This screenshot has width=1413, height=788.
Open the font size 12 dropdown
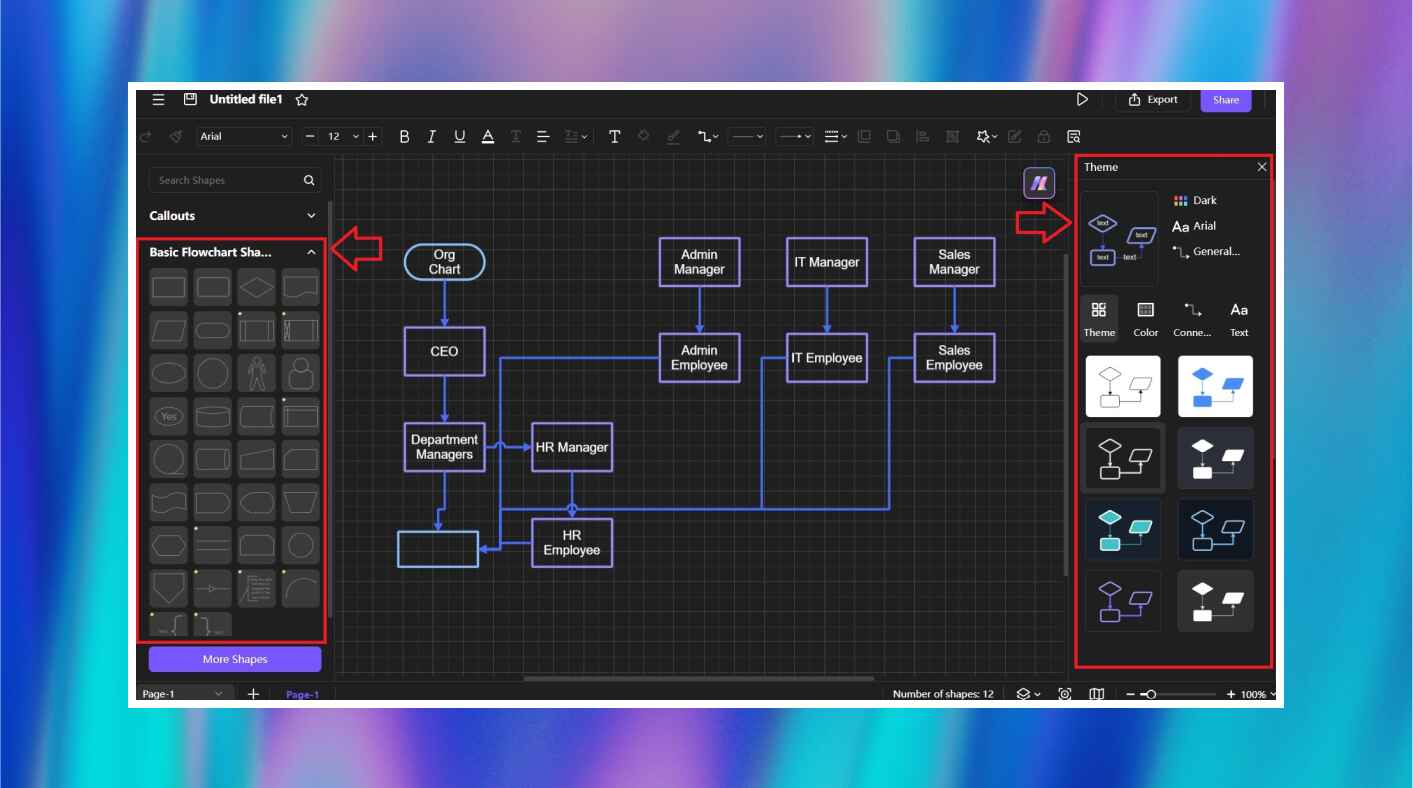coord(342,136)
